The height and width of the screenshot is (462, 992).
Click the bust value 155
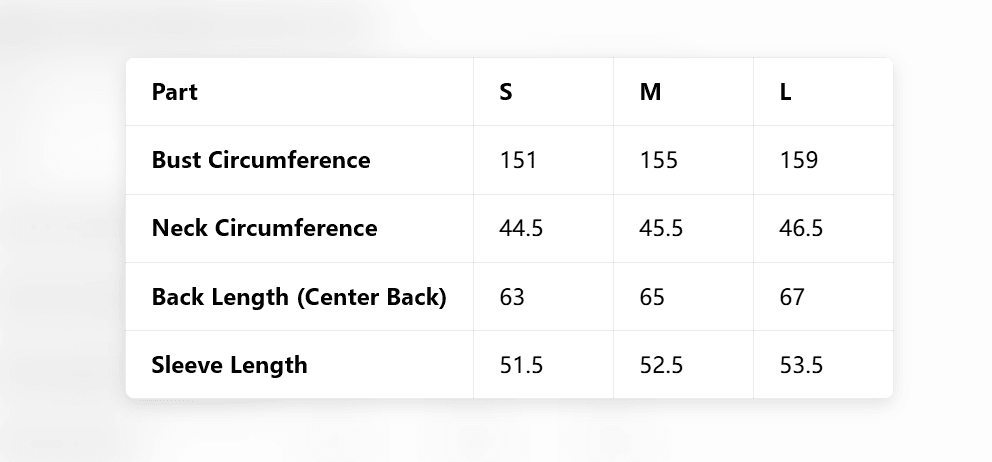(x=658, y=160)
